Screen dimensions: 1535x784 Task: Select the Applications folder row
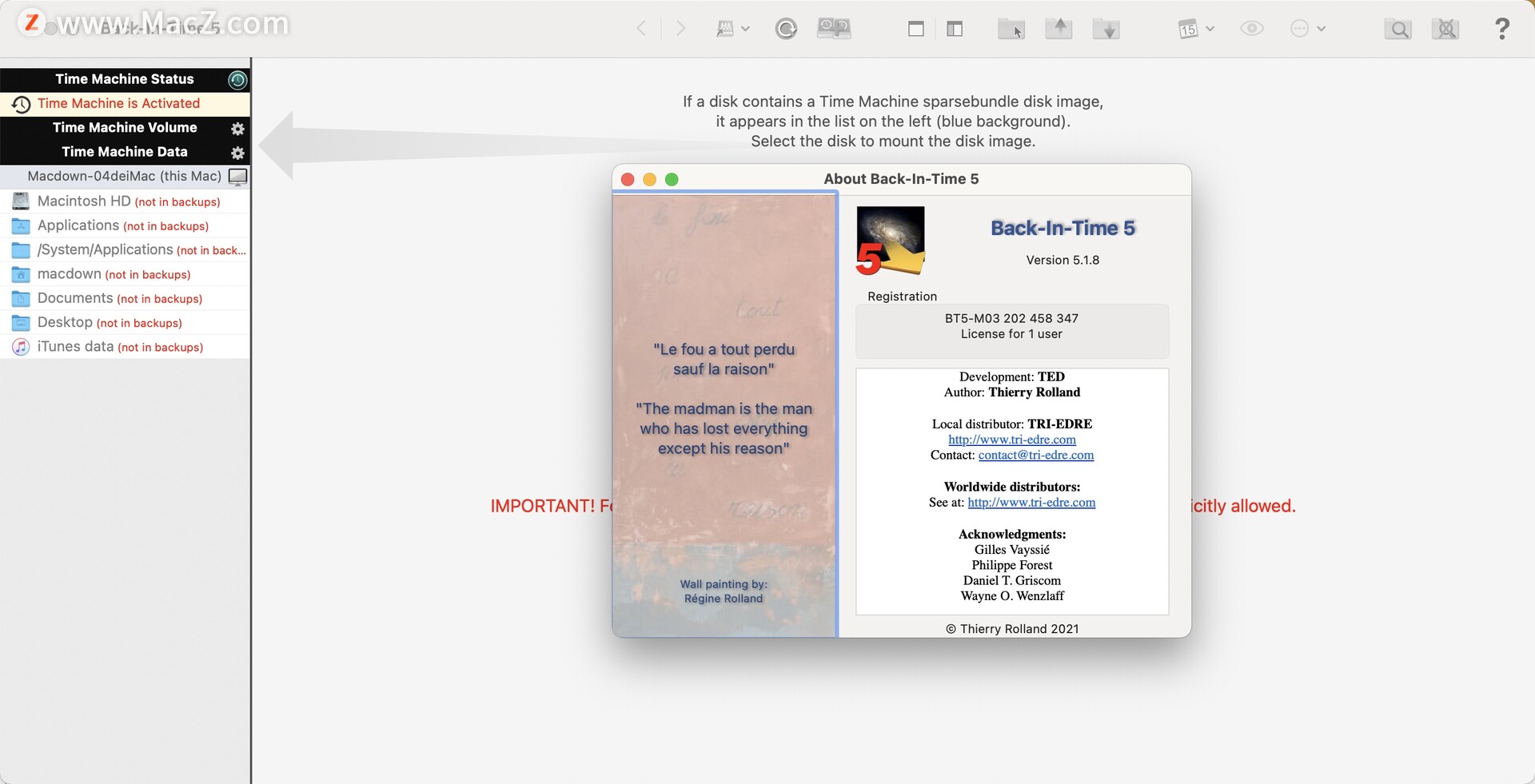[x=125, y=225]
